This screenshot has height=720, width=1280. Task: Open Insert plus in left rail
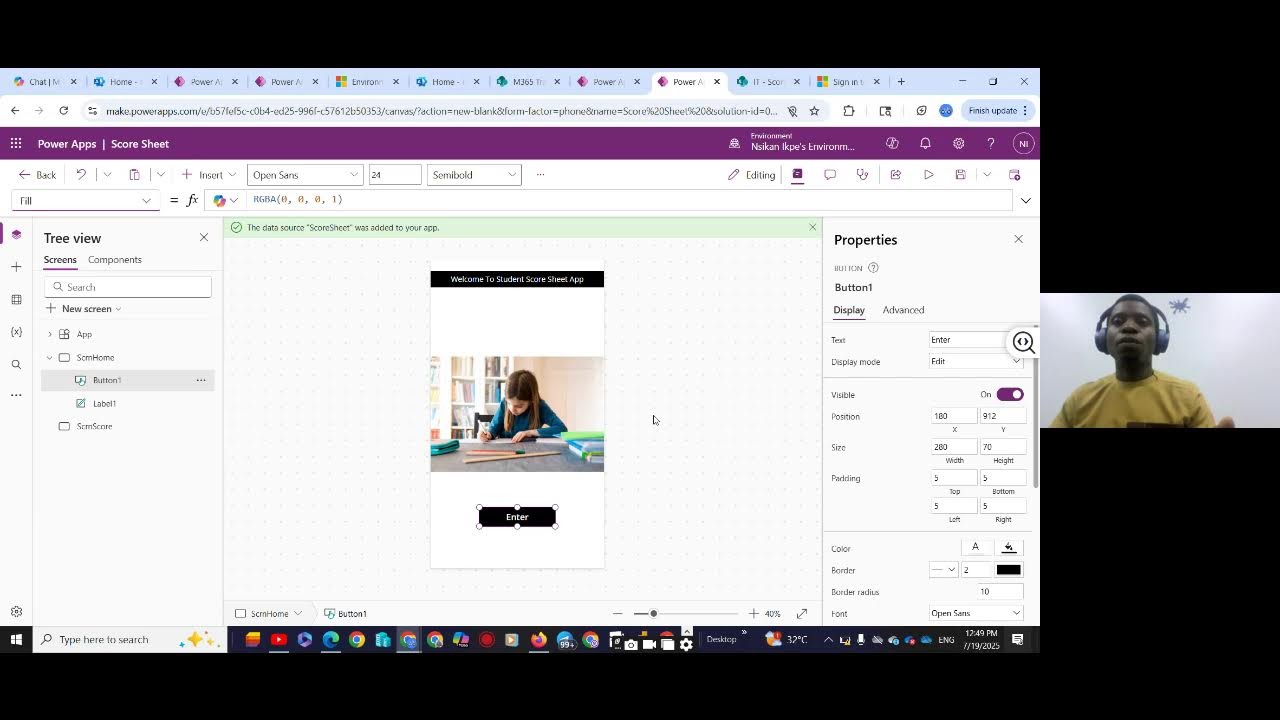(16, 267)
